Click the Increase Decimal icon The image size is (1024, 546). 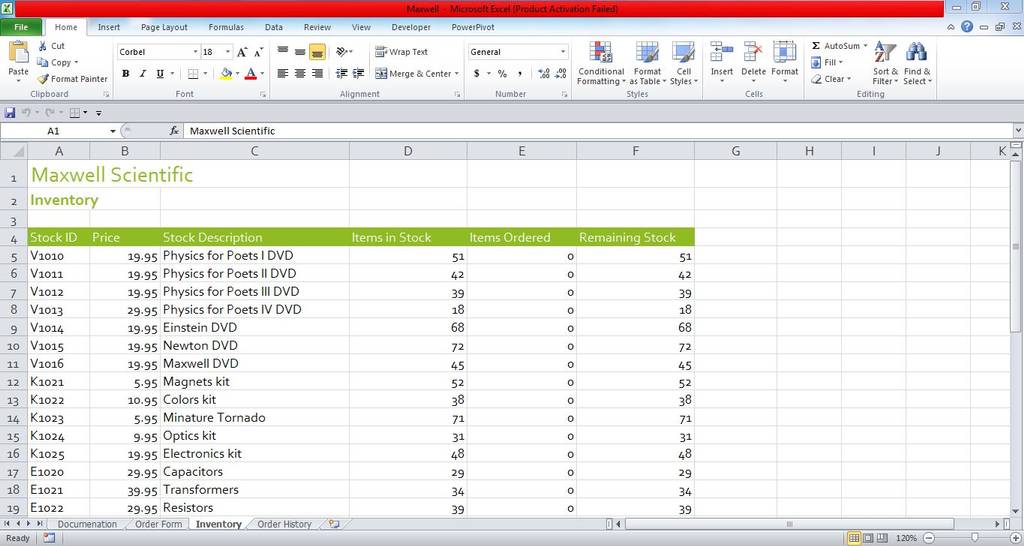tap(543, 74)
